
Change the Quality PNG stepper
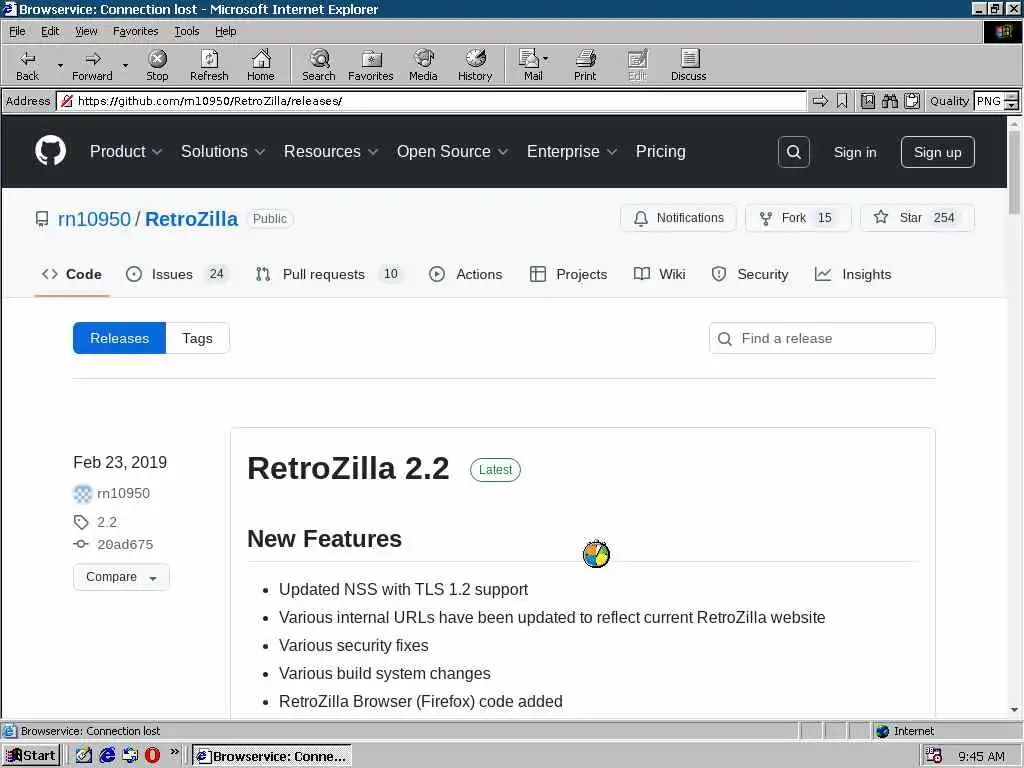point(1011,101)
